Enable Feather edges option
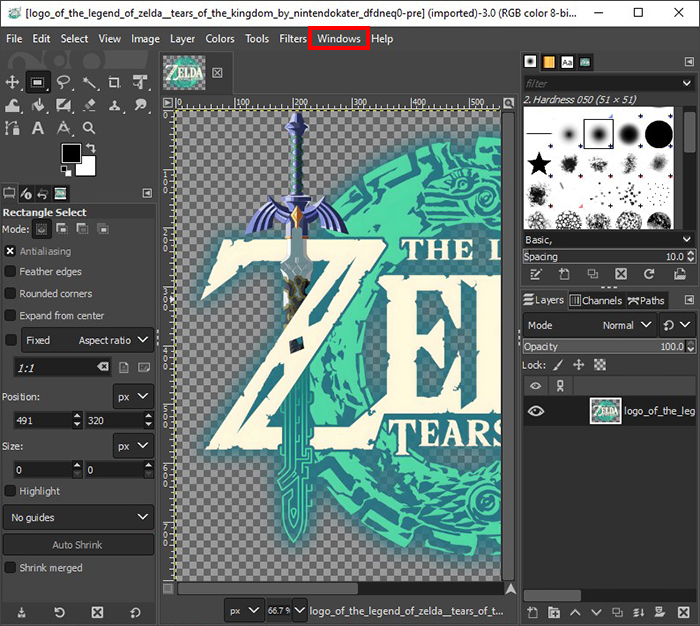Image resolution: width=700 pixels, height=626 pixels. click(x=10, y=271)
